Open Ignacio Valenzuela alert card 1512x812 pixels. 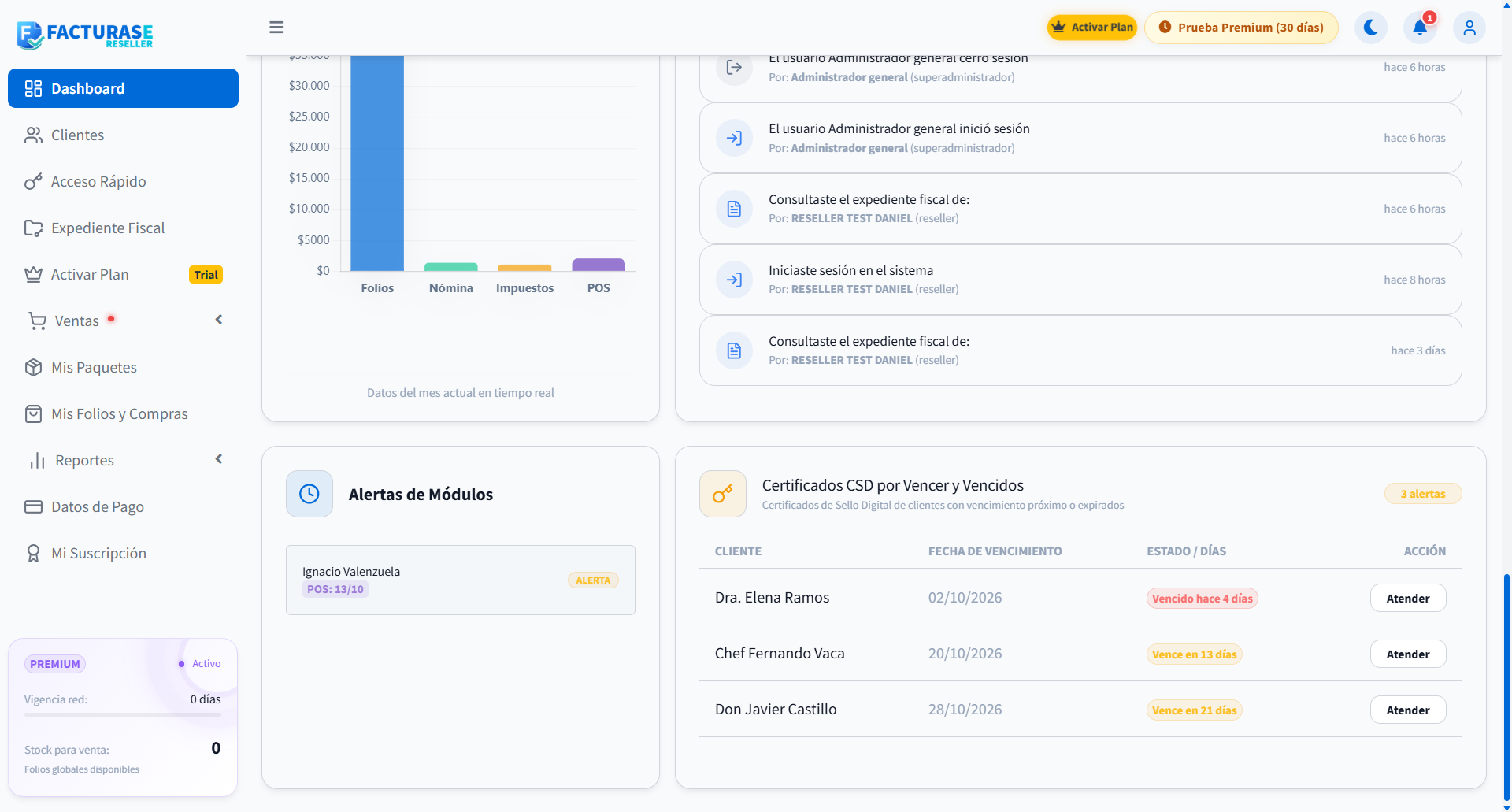(x=461, y=580)
